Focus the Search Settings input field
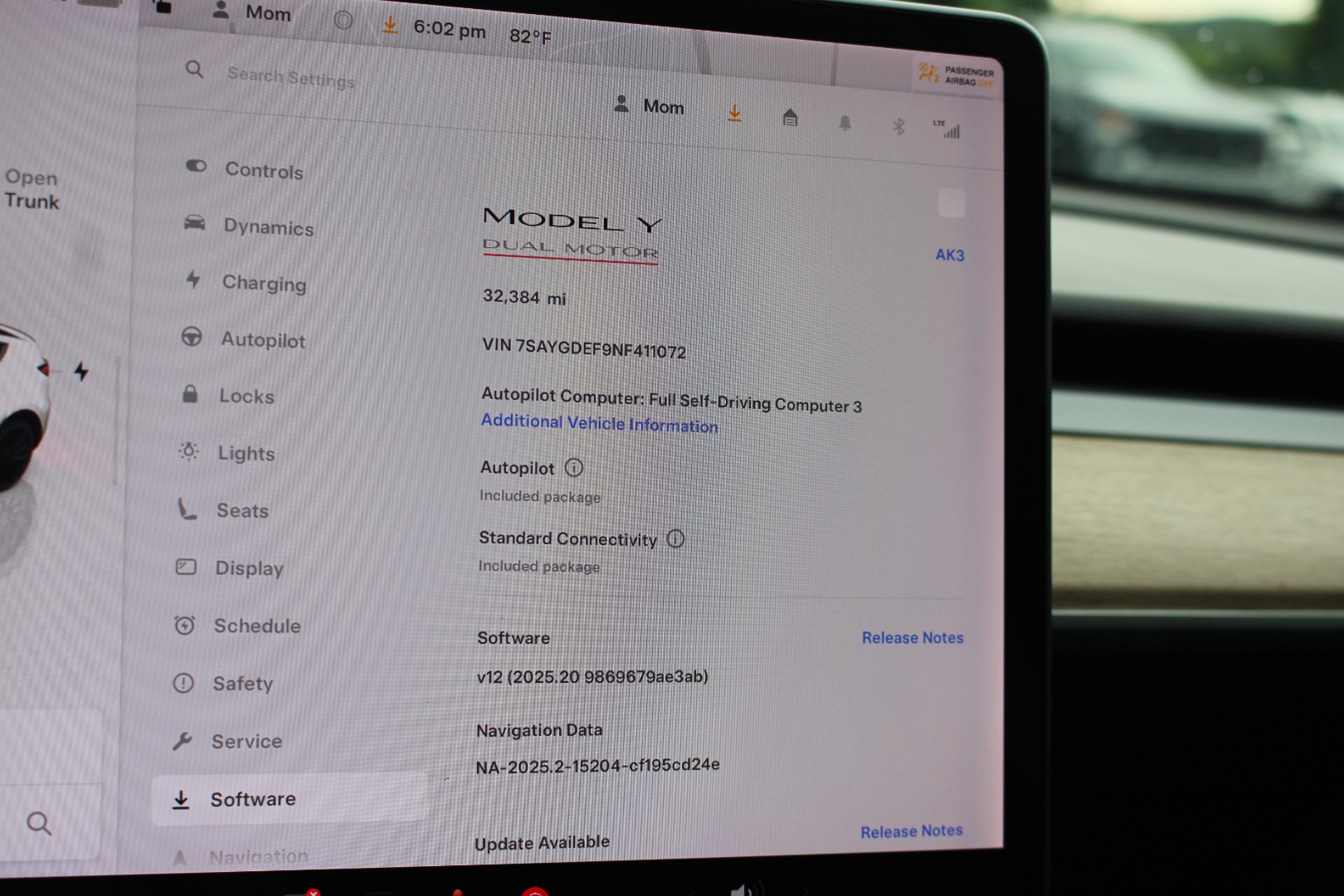Viewport: 1344px width, 896px height. (x=291, y=76)
